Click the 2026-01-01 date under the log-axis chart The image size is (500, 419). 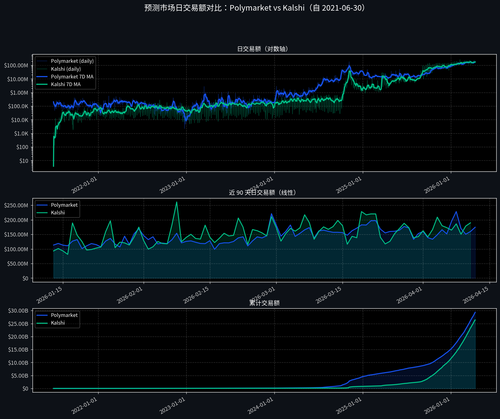coord(437,185)
